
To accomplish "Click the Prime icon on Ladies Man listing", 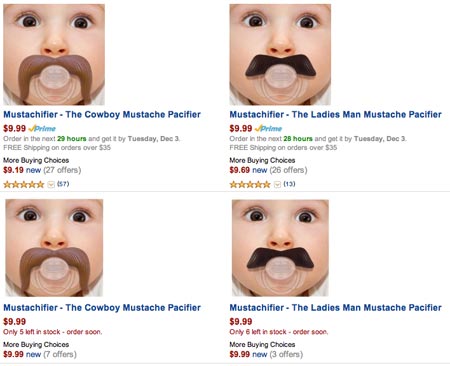I will pos(268,129).
